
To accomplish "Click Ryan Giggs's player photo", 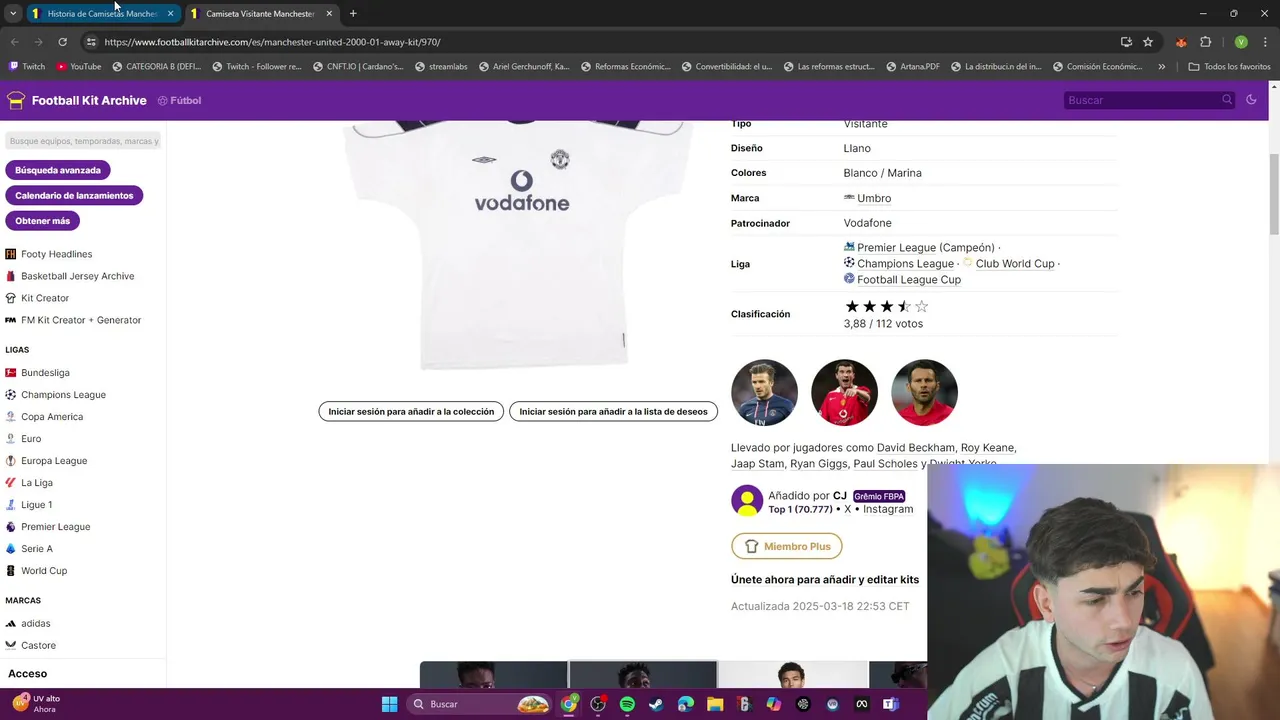I will [924, 392].
